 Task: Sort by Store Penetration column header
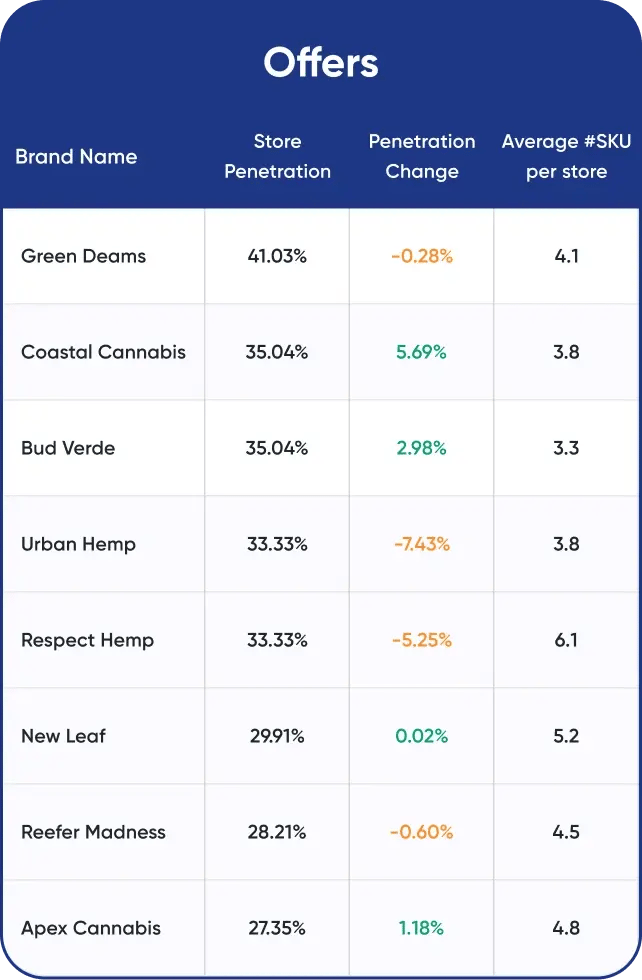(x=277, y=157)
